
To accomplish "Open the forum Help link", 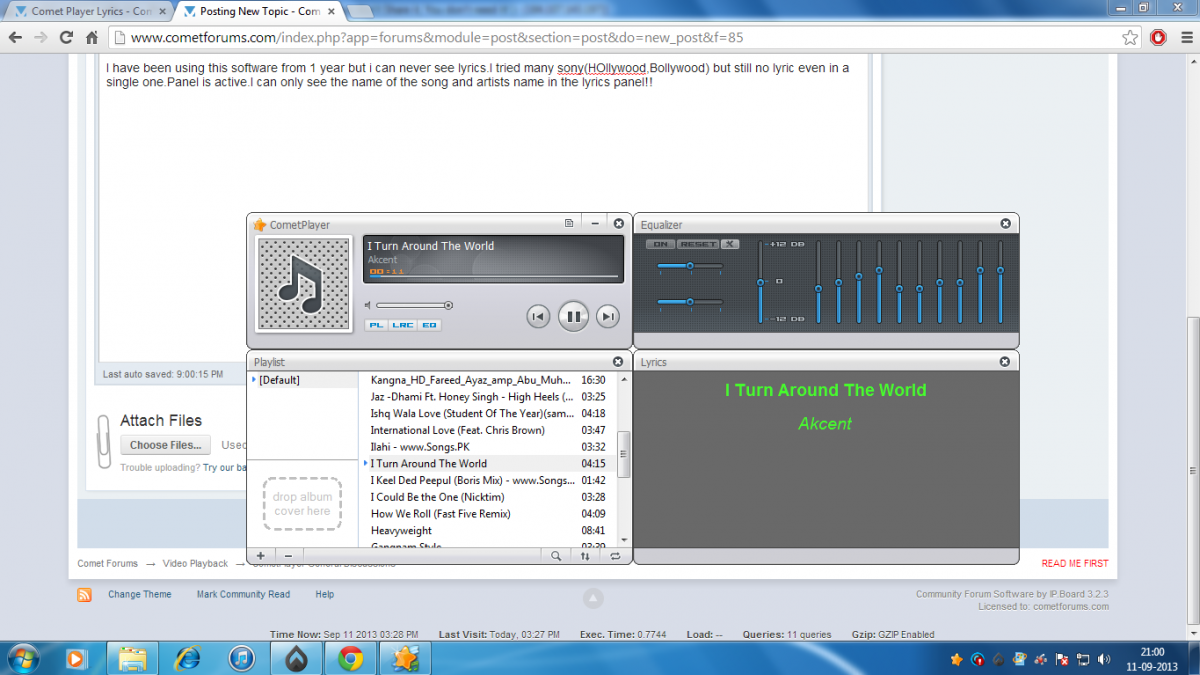I will pos(325,594).
